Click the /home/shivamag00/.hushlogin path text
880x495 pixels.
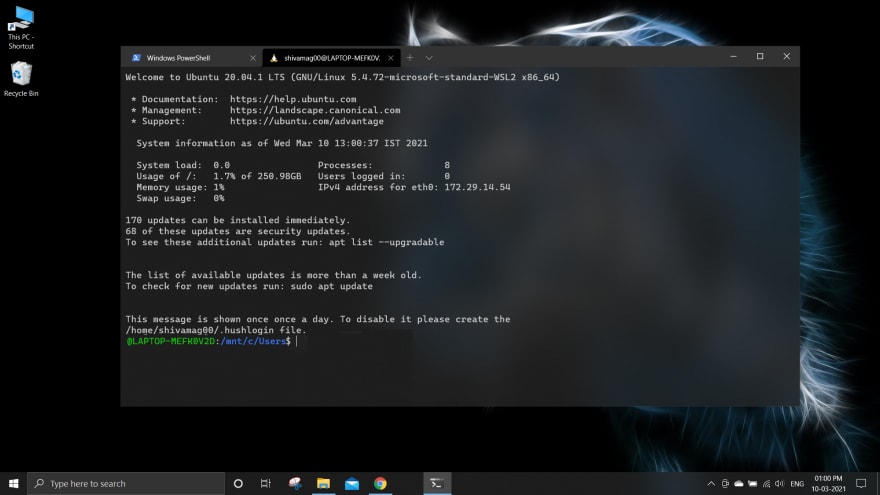click(x=200, y=330)
